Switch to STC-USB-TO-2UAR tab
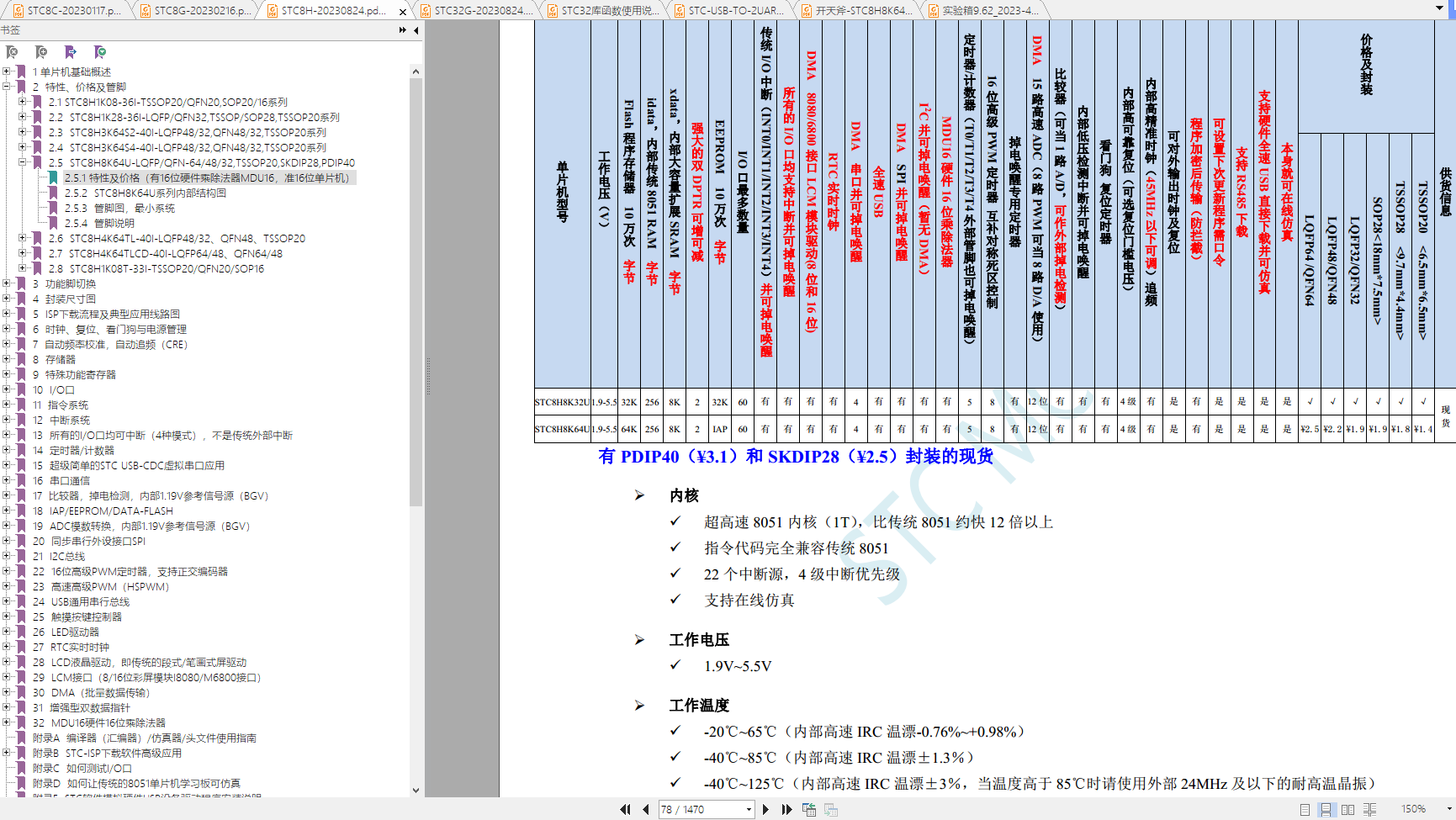 click(x=729, y=11)
